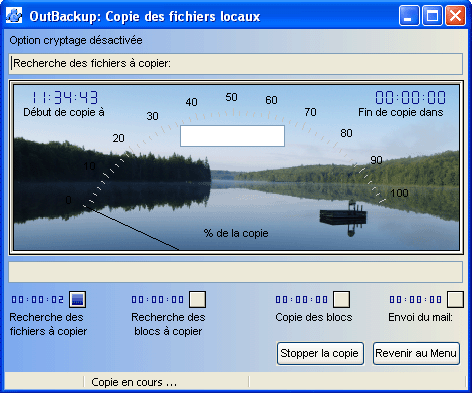
Task: Click status box above 'Recherche des blocs à copier'
Action: [x=197, y=299]
